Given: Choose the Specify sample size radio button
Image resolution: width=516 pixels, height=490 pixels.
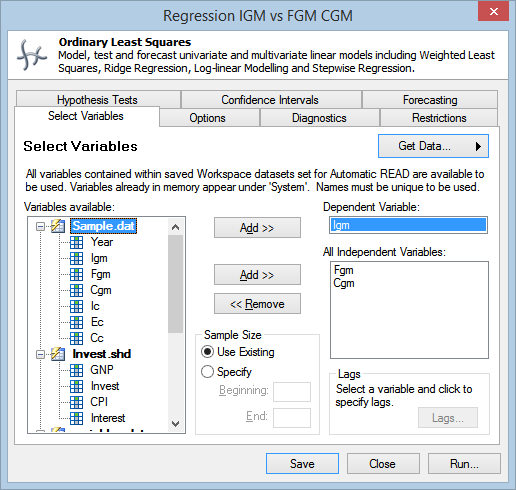Looking at the screenshot, I should 207,372.
